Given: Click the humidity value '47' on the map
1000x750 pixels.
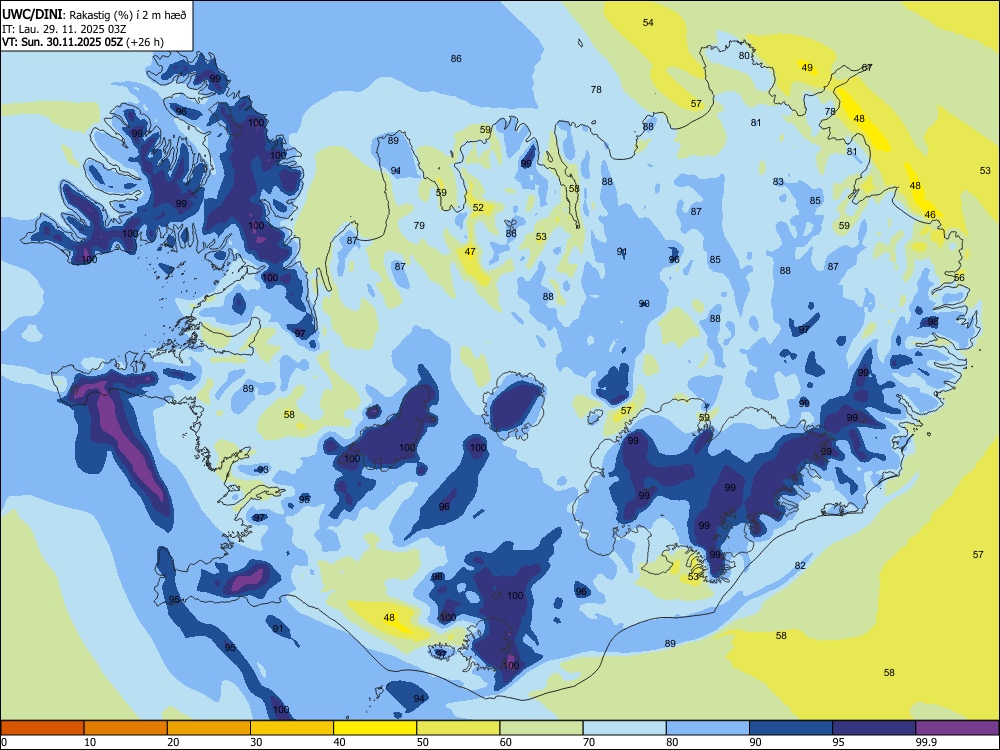Looking at the screenshot, I should click(470, 252).
